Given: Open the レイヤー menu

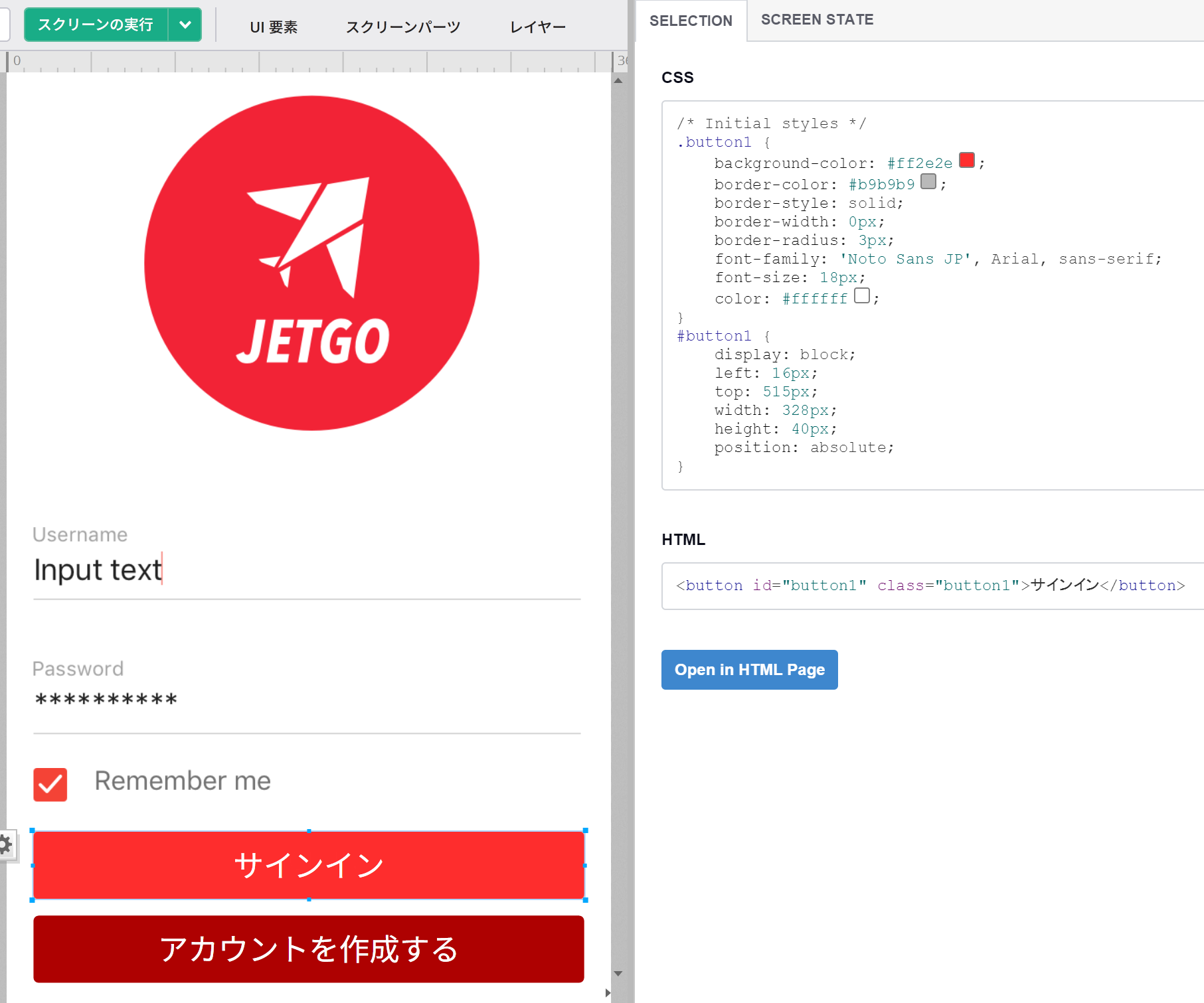Looking at the screenshot, I should [537, 27].
